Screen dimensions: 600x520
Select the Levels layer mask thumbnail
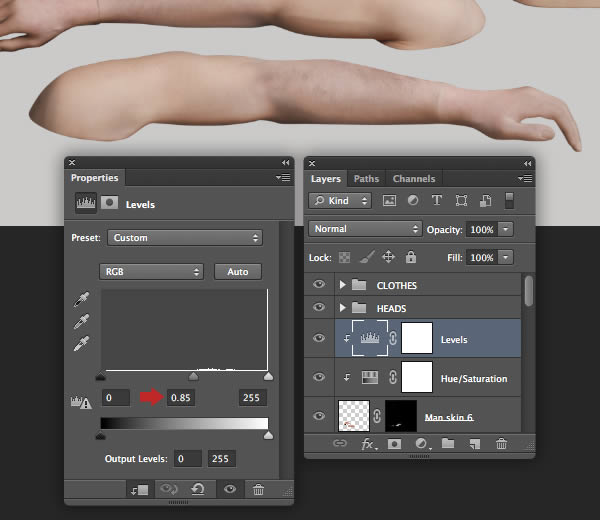pos(417,338)
